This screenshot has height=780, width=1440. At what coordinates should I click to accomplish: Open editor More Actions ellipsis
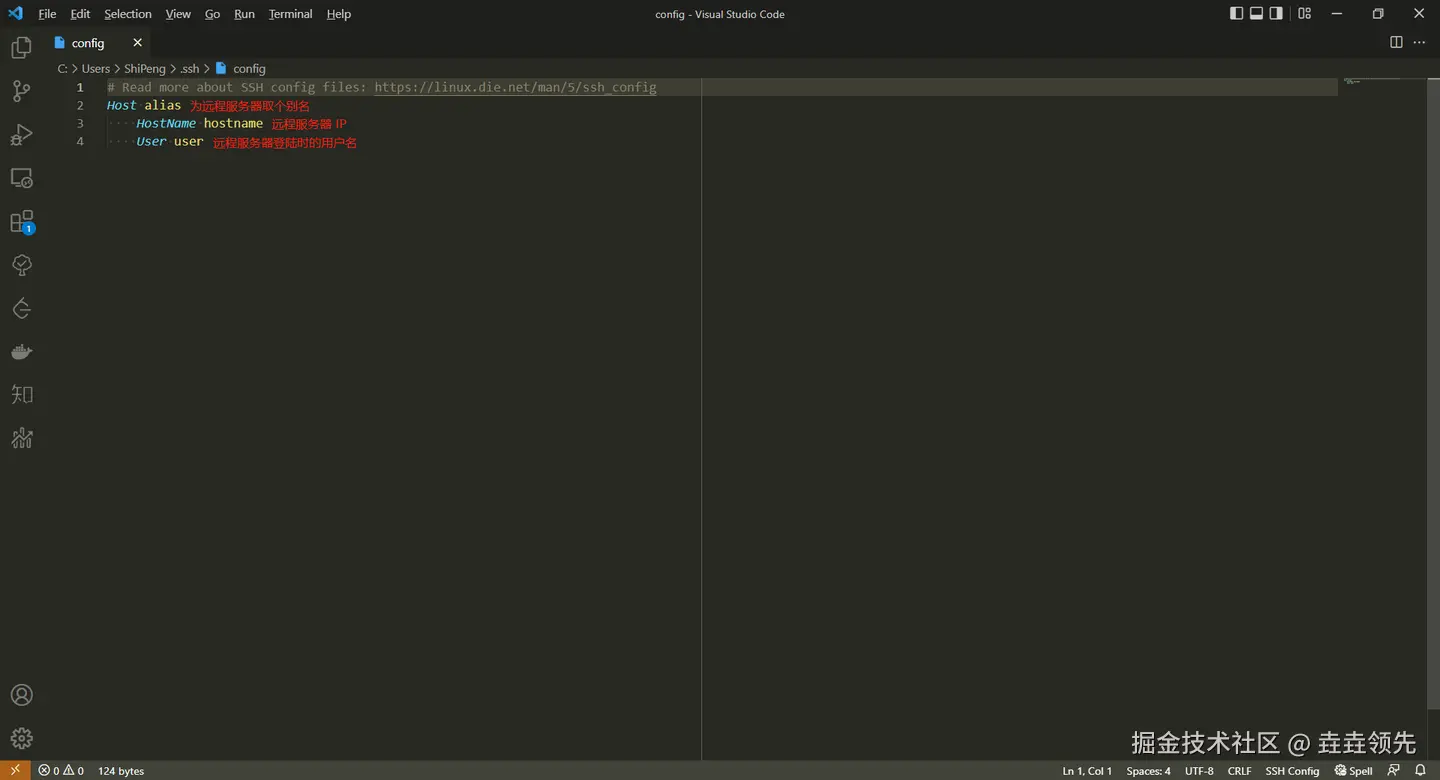tap(1419, 42)
